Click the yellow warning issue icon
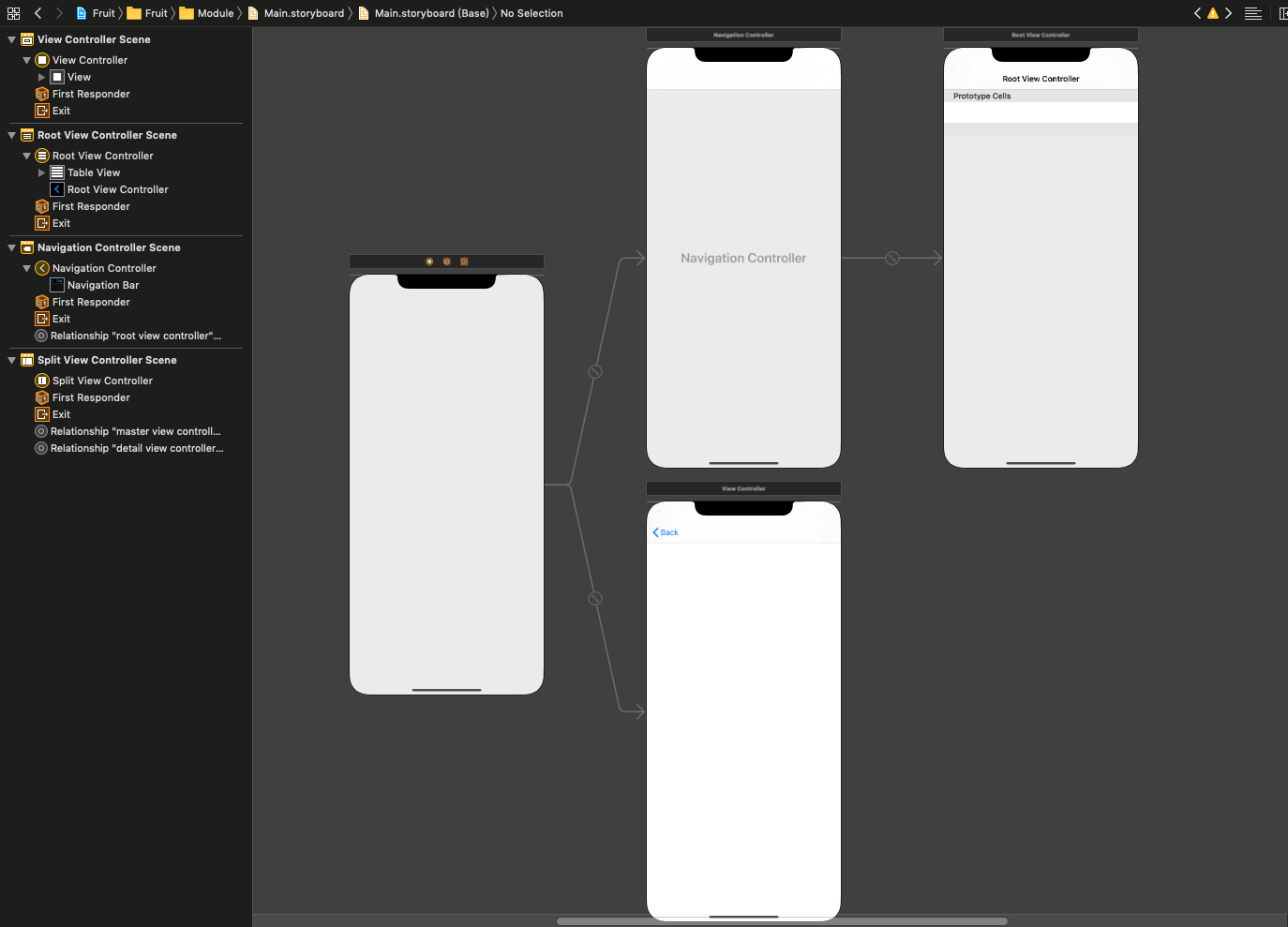1288x927 pixels. point(1213,13)
